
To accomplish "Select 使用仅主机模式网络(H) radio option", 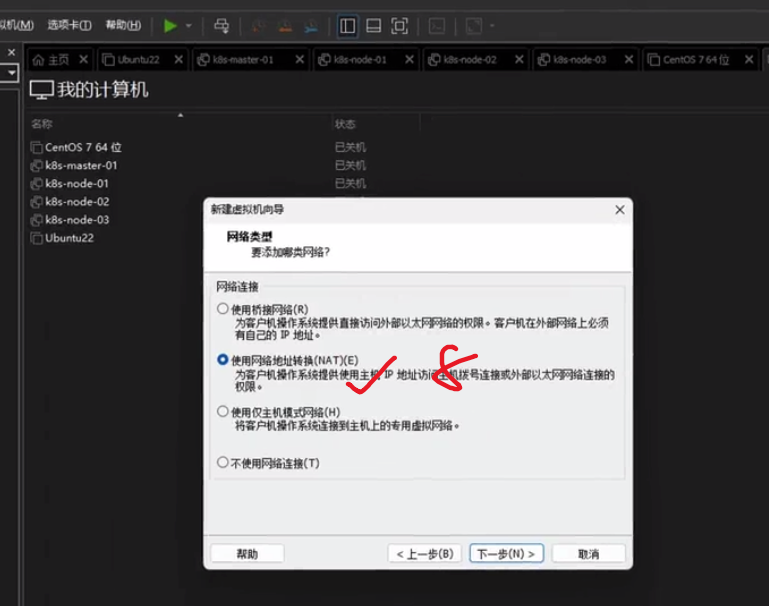I will pyautogui.click(x=223, y=411).
